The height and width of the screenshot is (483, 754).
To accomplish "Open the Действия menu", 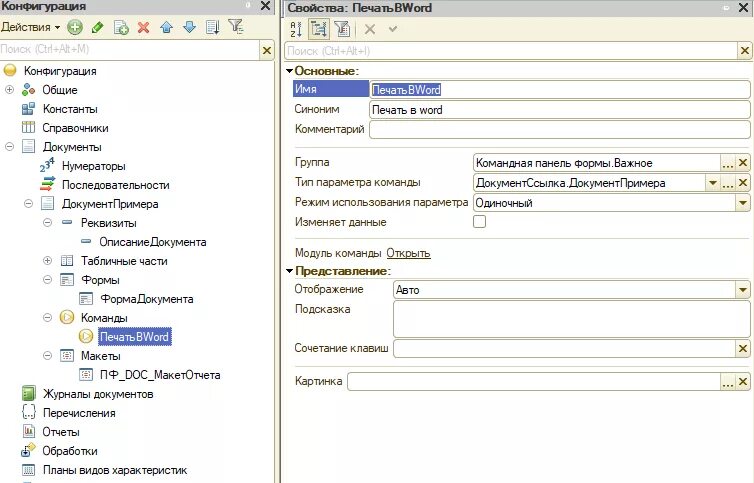I will click(30, 27).
